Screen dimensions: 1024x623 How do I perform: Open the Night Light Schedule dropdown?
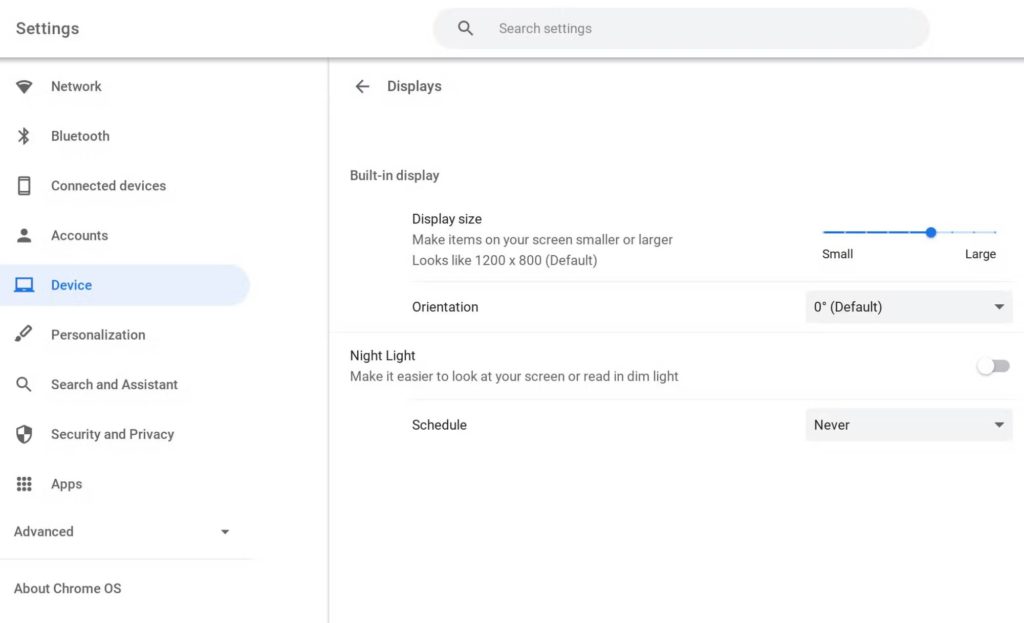[x=908, y=425]
